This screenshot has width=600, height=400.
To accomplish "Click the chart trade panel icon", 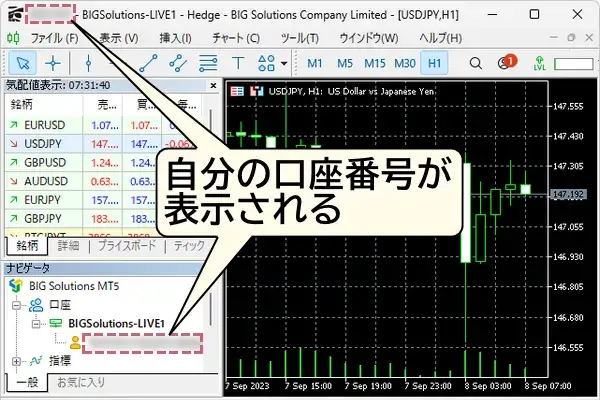I will point(256,91).
